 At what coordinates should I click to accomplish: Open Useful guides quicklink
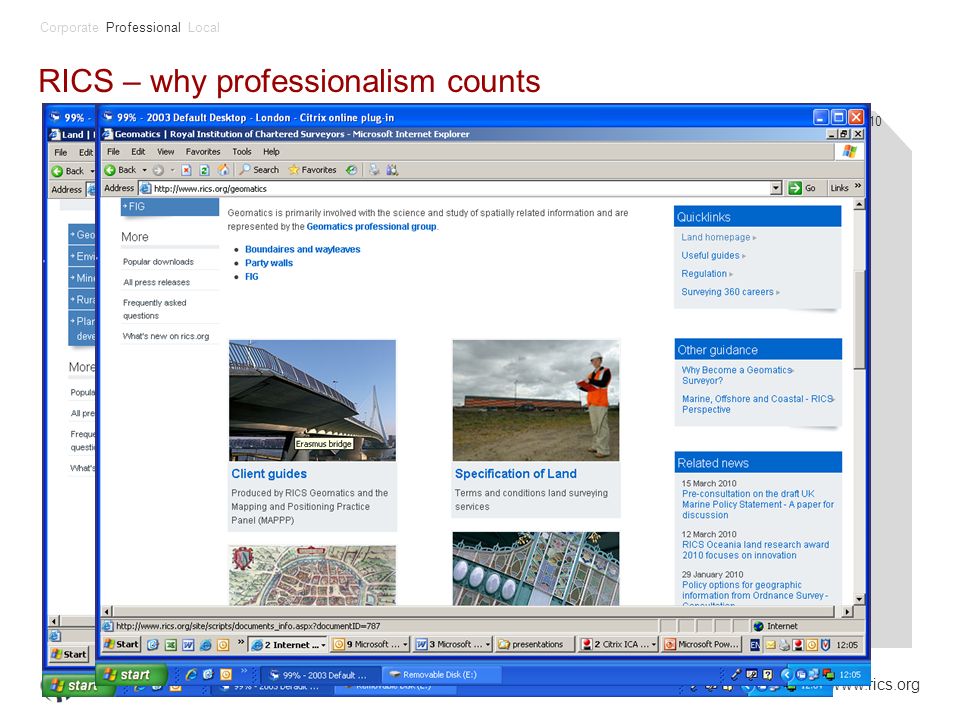(x=710, y=255)
